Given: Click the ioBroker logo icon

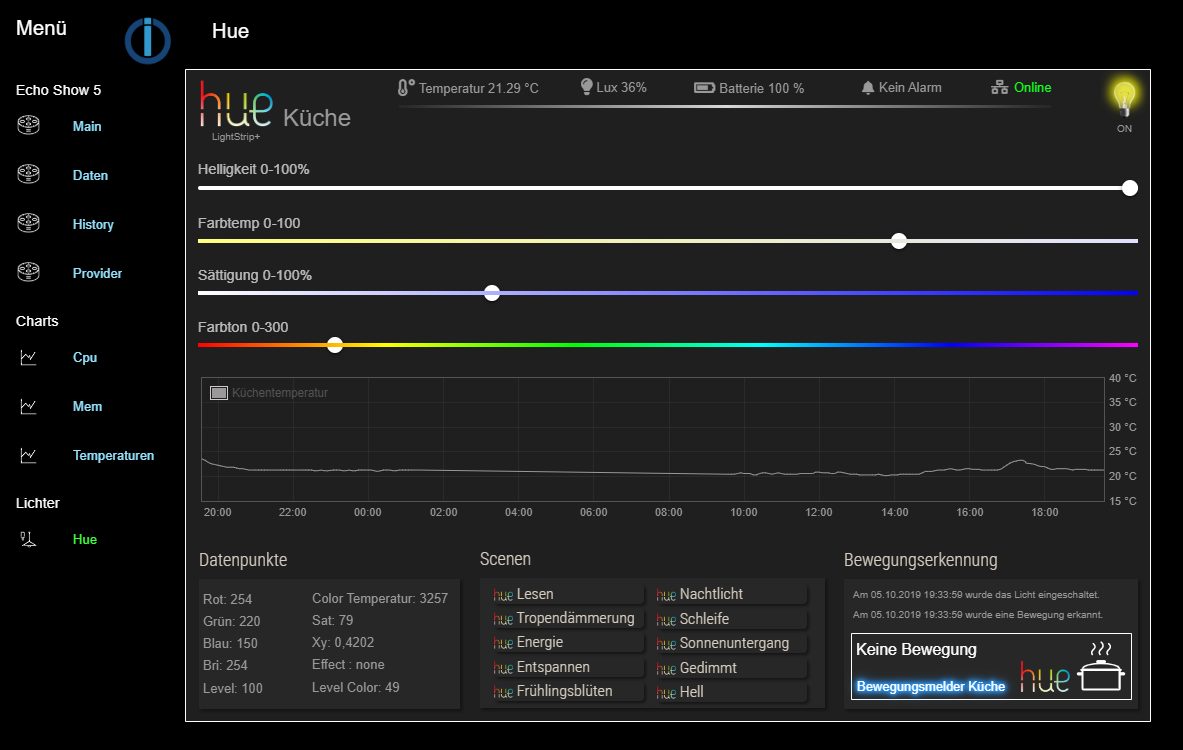Looking at the screenshot, I should tap(148, 41).
